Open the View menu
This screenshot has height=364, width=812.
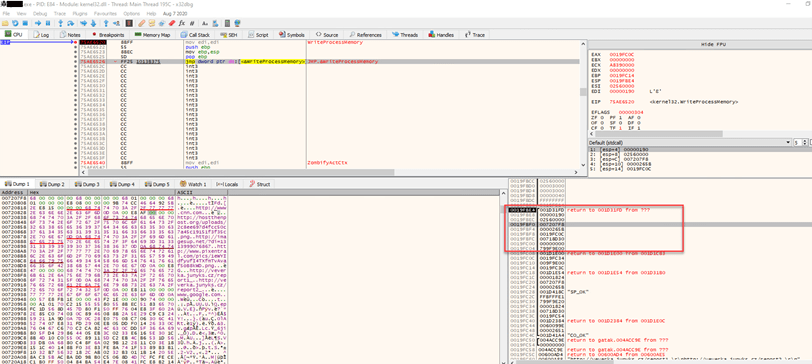21,13
